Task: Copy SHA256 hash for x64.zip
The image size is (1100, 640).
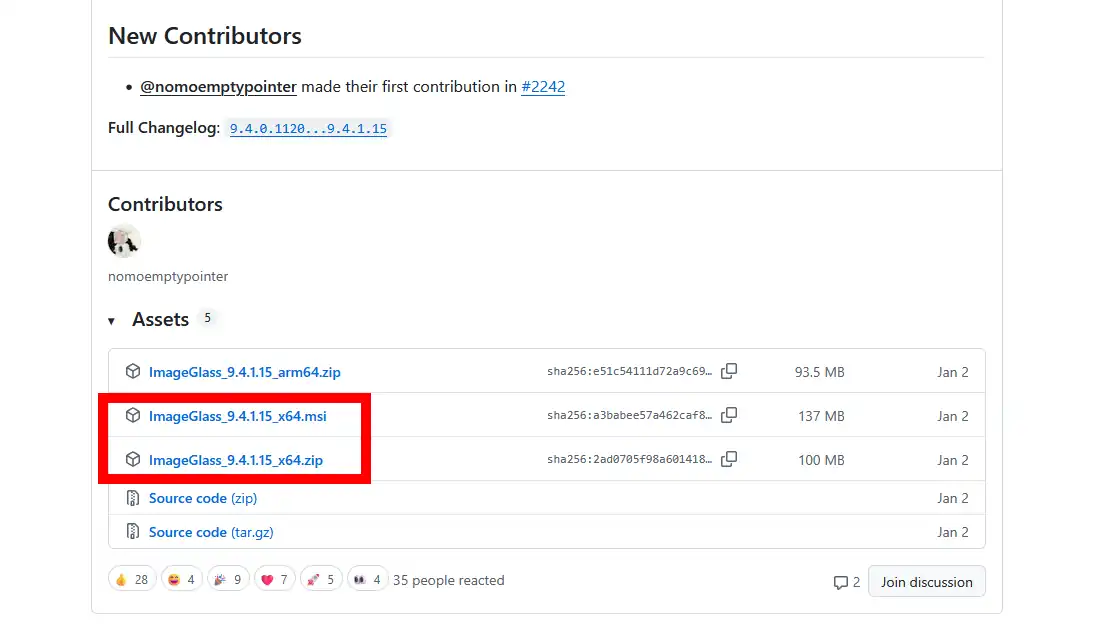Action: 729,460
